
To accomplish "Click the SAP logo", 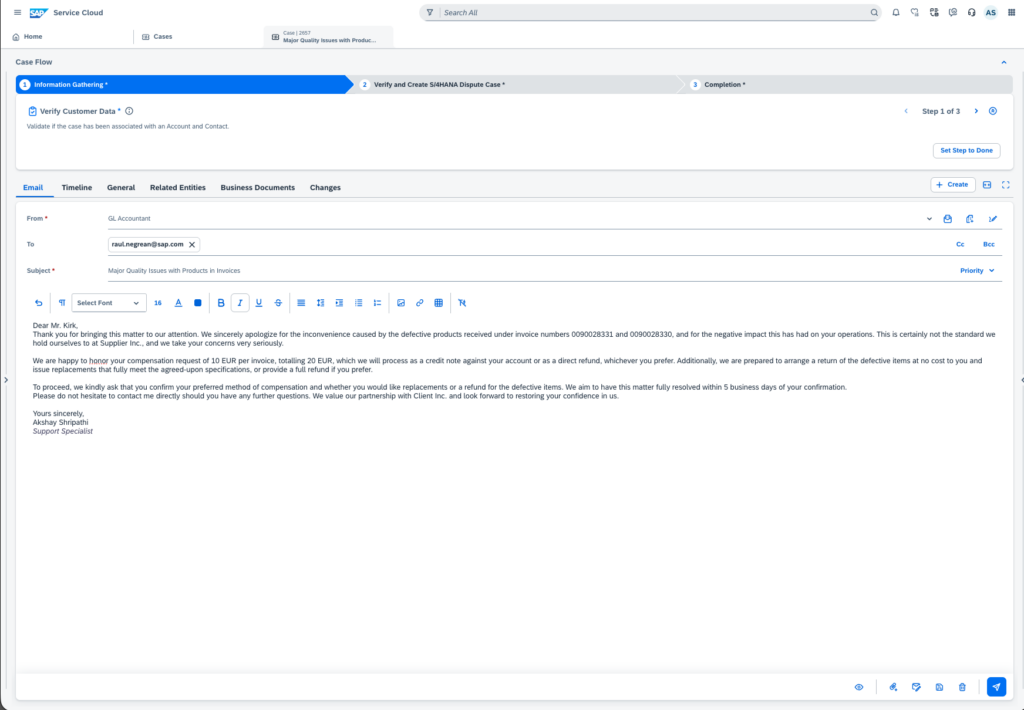I will pos(39,12).
